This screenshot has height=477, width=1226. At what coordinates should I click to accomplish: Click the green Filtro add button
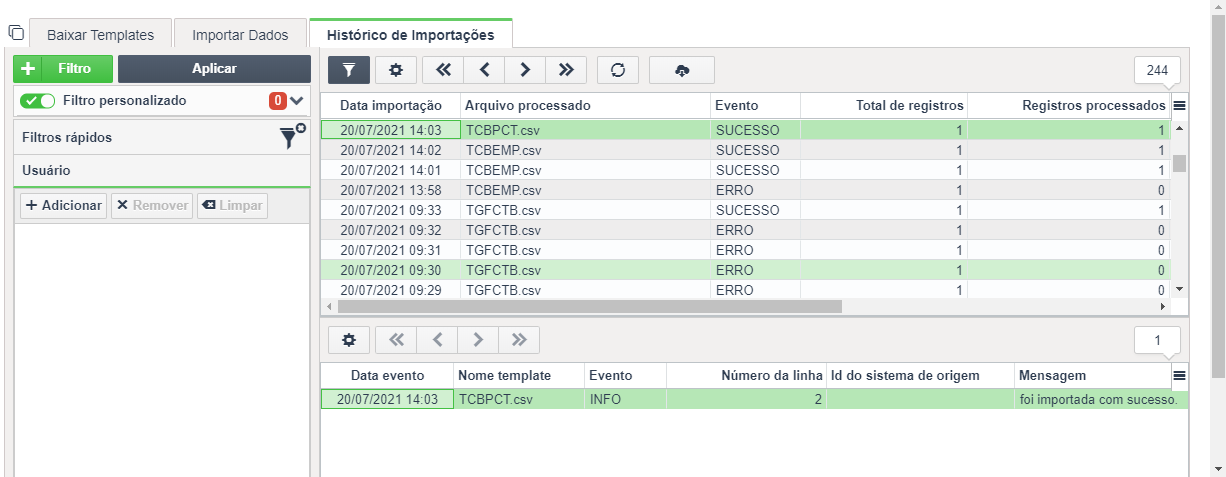63,69
